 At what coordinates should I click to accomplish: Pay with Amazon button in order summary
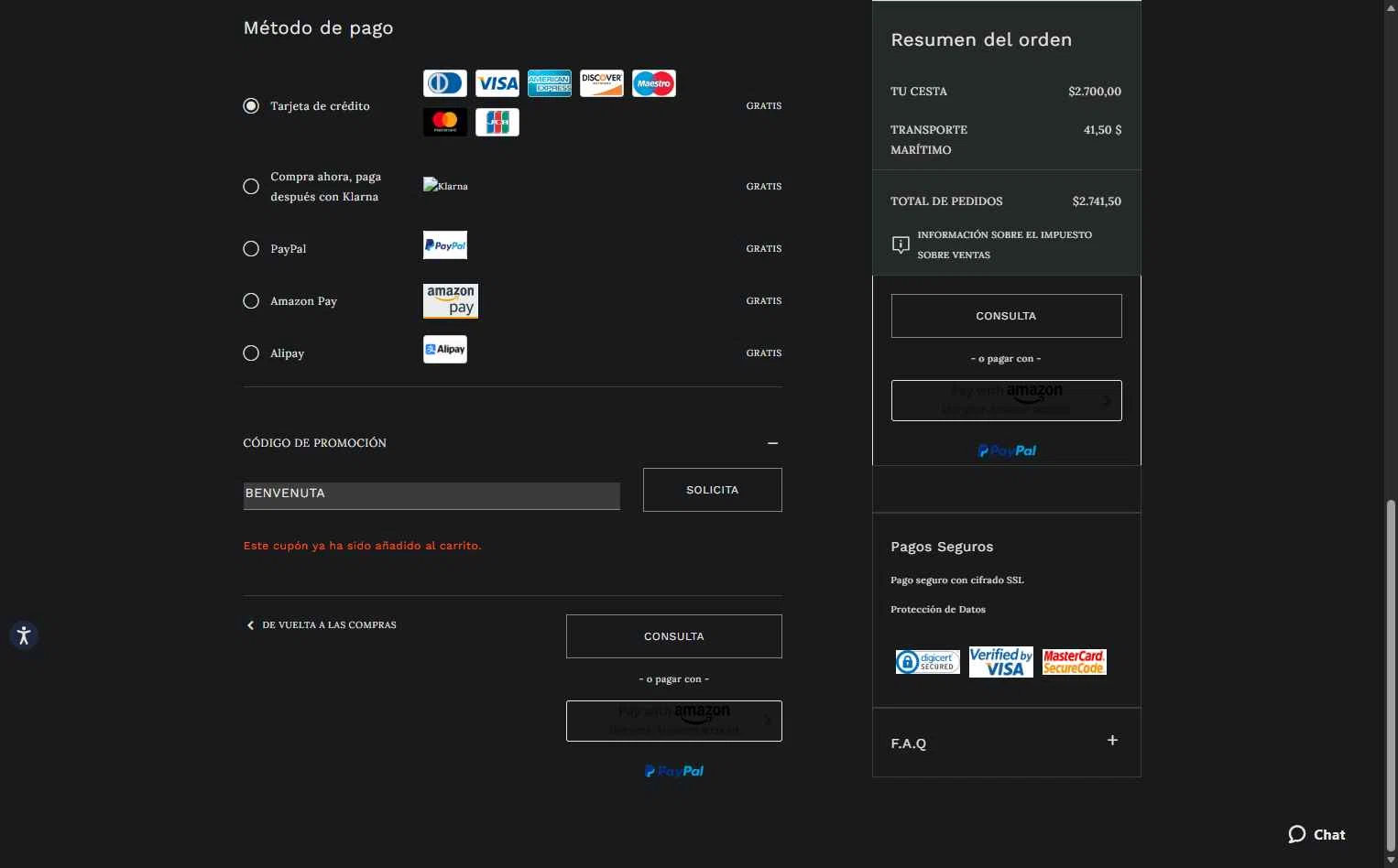1006,400
